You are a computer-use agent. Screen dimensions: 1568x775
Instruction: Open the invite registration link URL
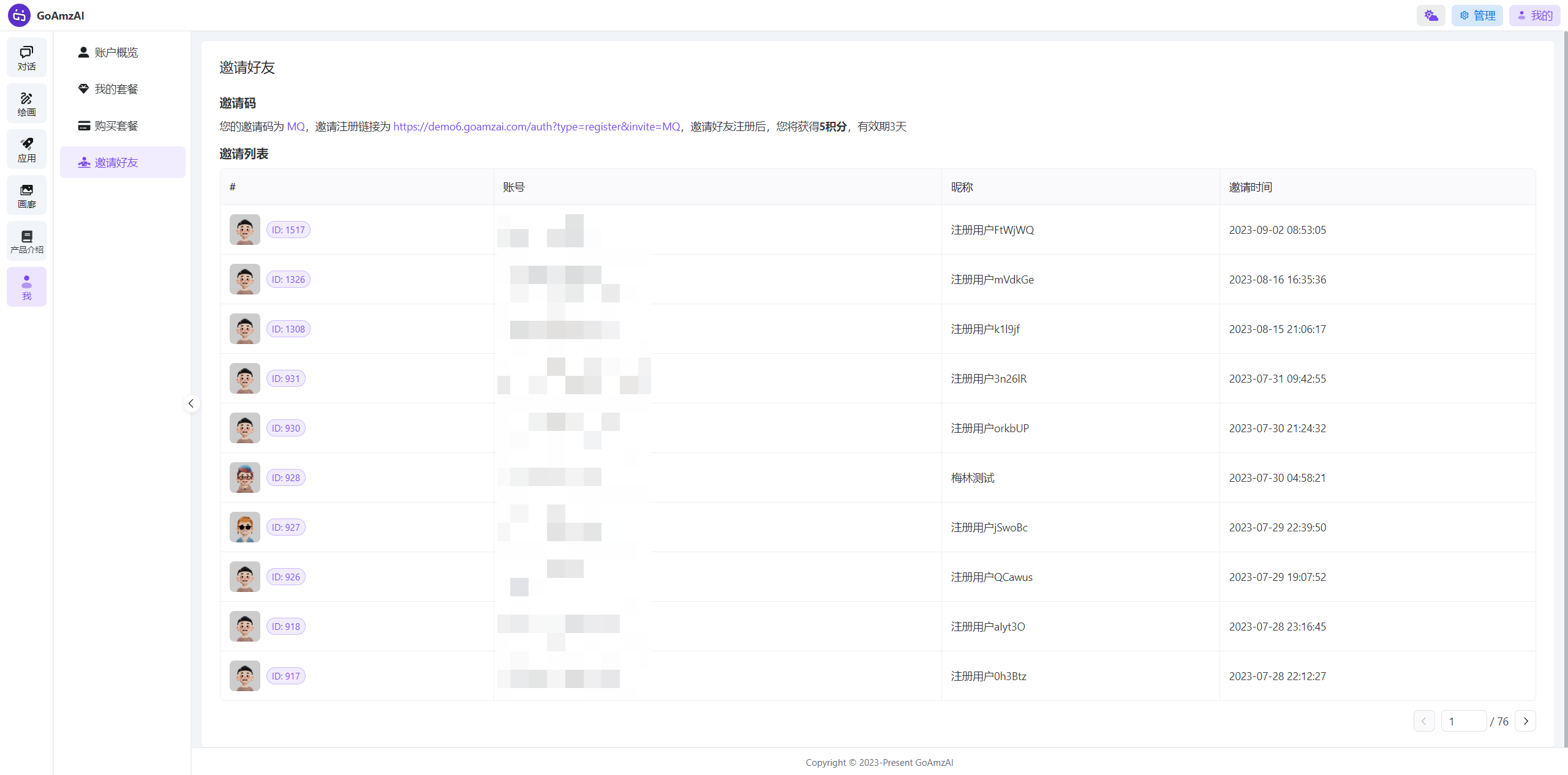pyautogui.click(x=537, y=127)
